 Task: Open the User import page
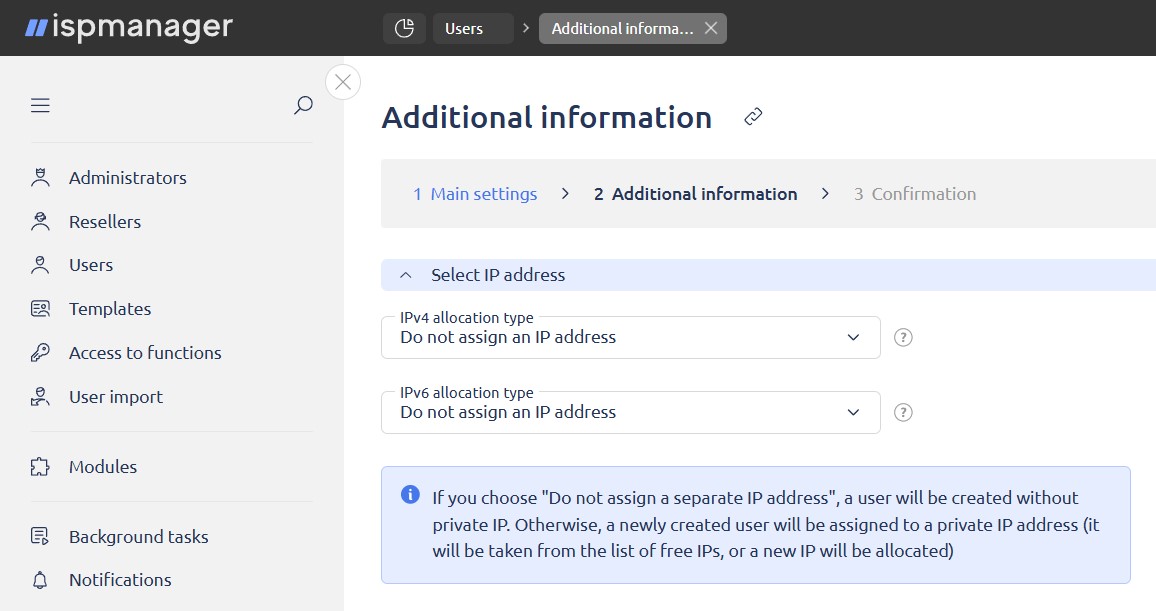pos(116,397)
